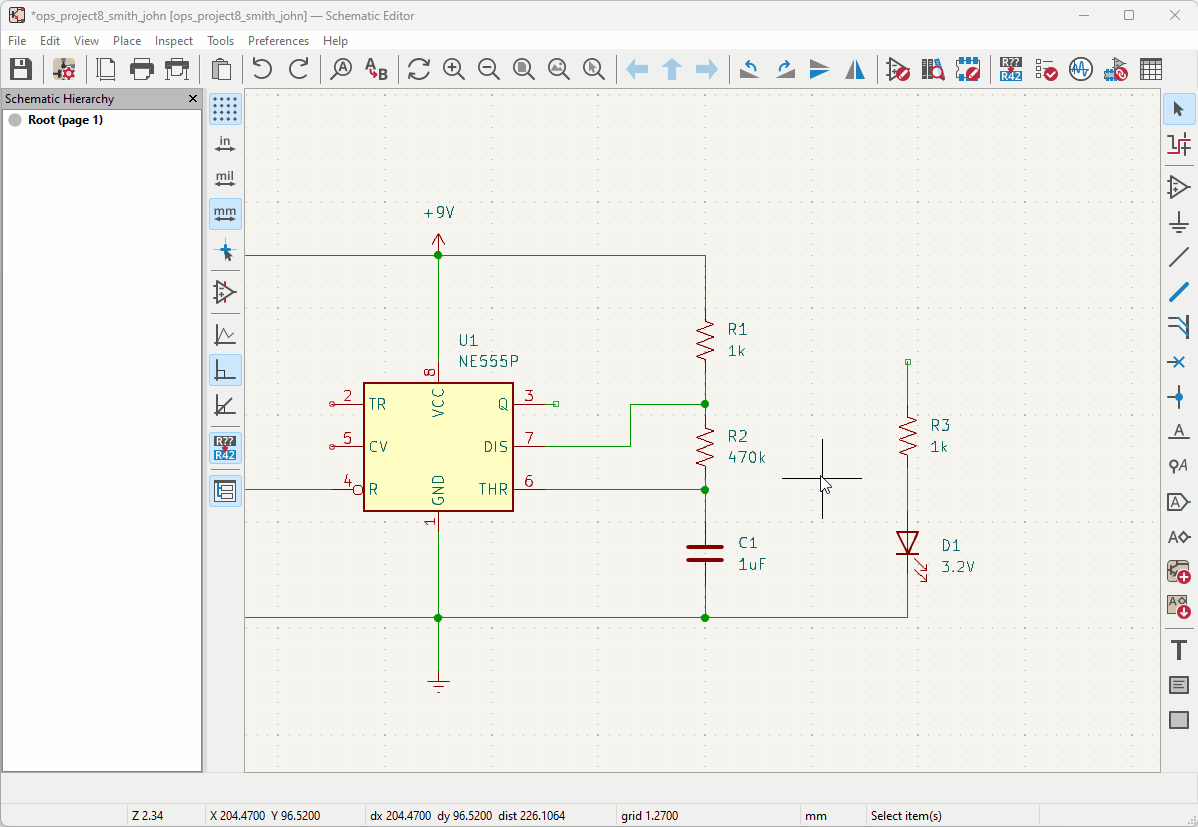Image resolution: width=1198 pixels, height=827 pixels.
Task: Click the R3 resistor symbol in the schematic
Action: pos(907,436)
